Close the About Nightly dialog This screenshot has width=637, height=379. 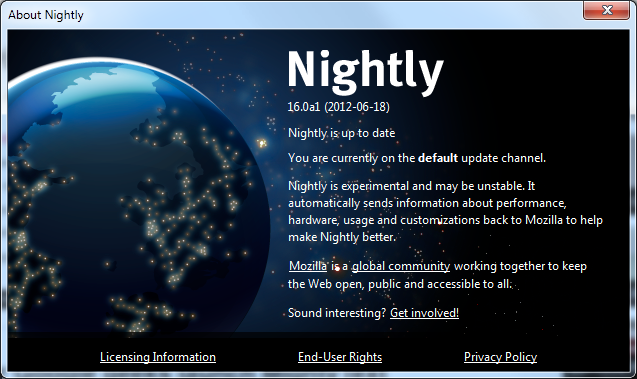pyautogui.click(x=607, y=10)
